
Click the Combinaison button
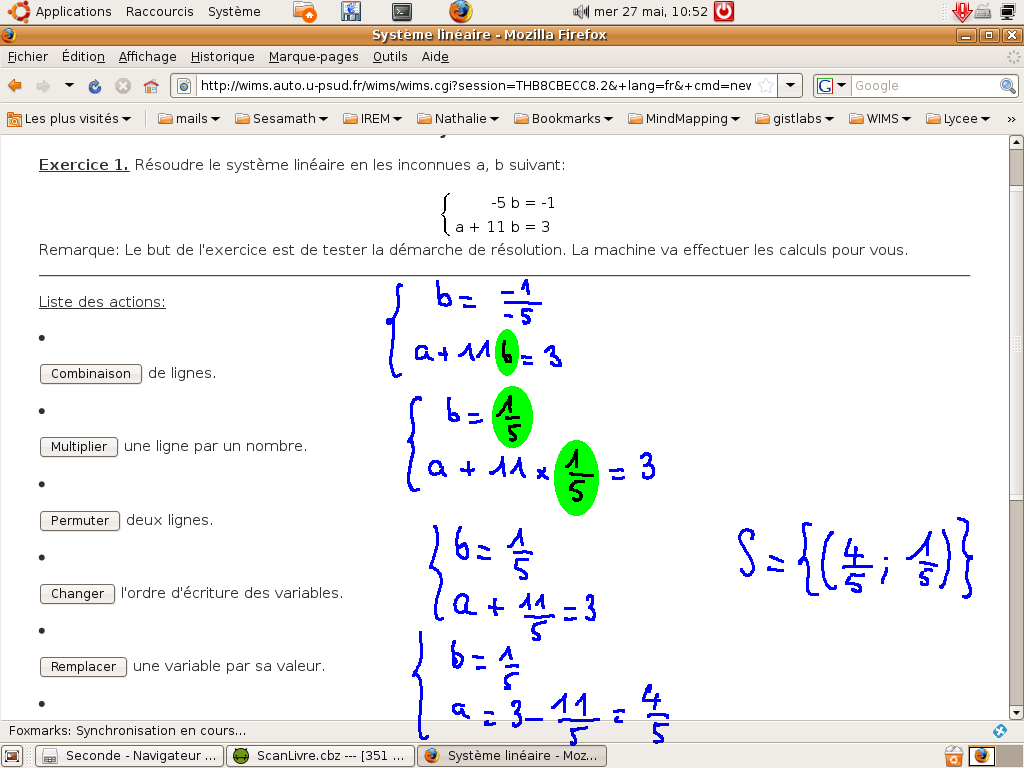pyautogui.click(x=91, y=374)
